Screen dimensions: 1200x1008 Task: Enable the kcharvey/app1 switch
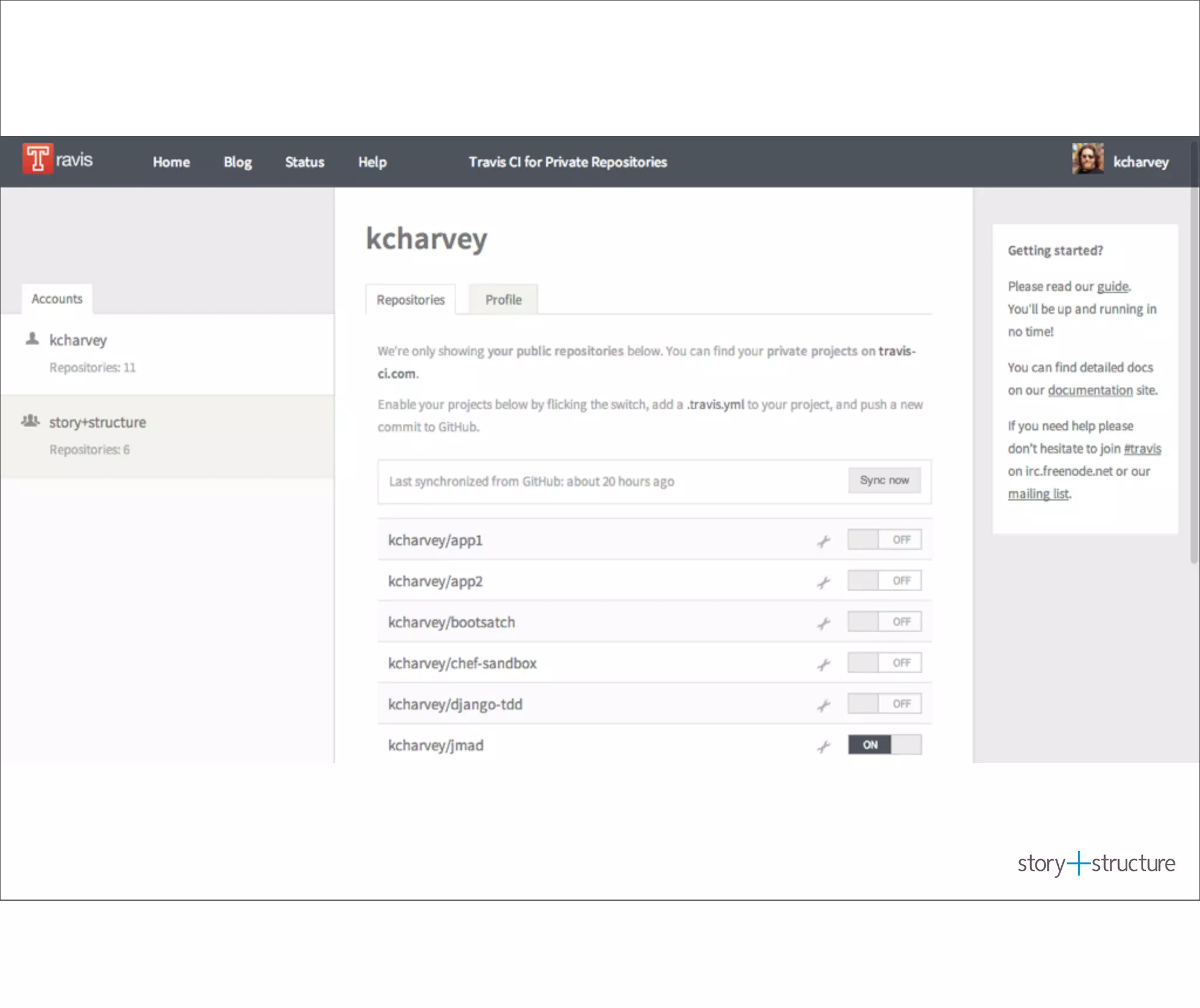(884, 539)
